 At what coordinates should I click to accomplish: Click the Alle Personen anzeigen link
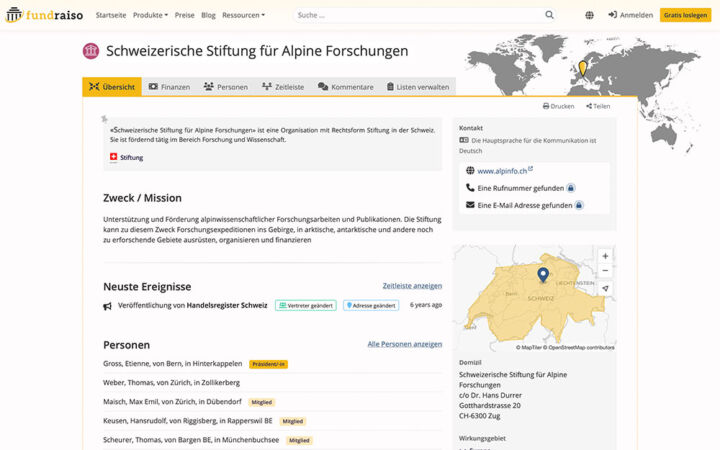(x=405, y=344)
